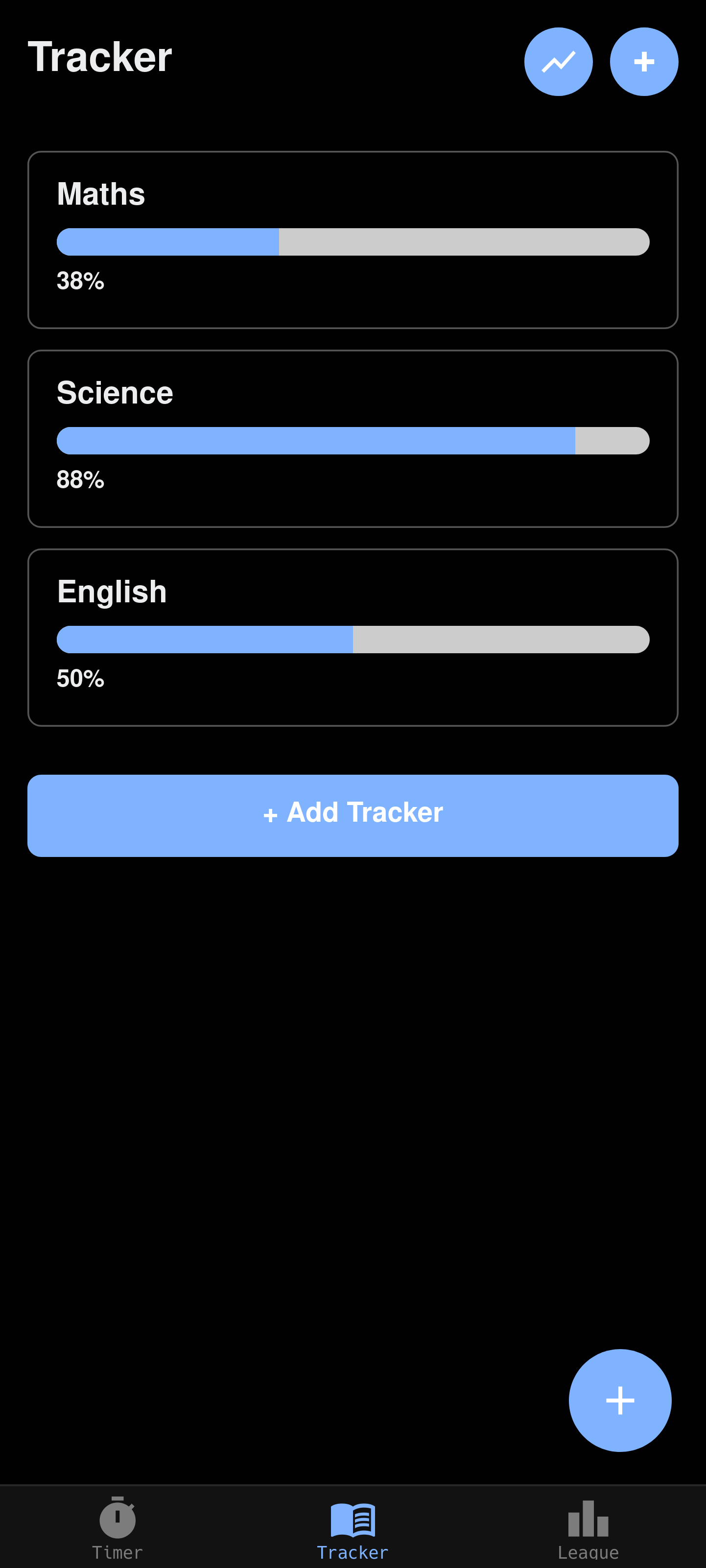Open the Maths tracker card
The image size is (706, 1568).
[x=353, y=239]
